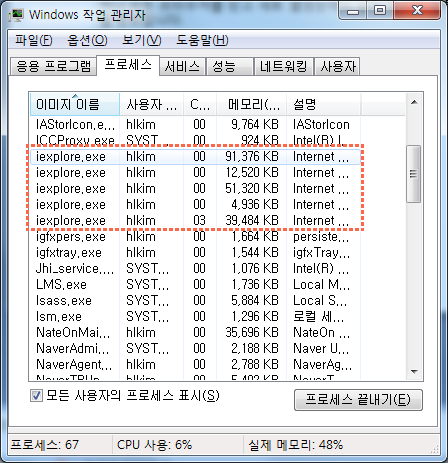The height and width of the screenshot is (463, 448).
Task: Open the 파일(F) menu
Action: (x=34, y=40)
